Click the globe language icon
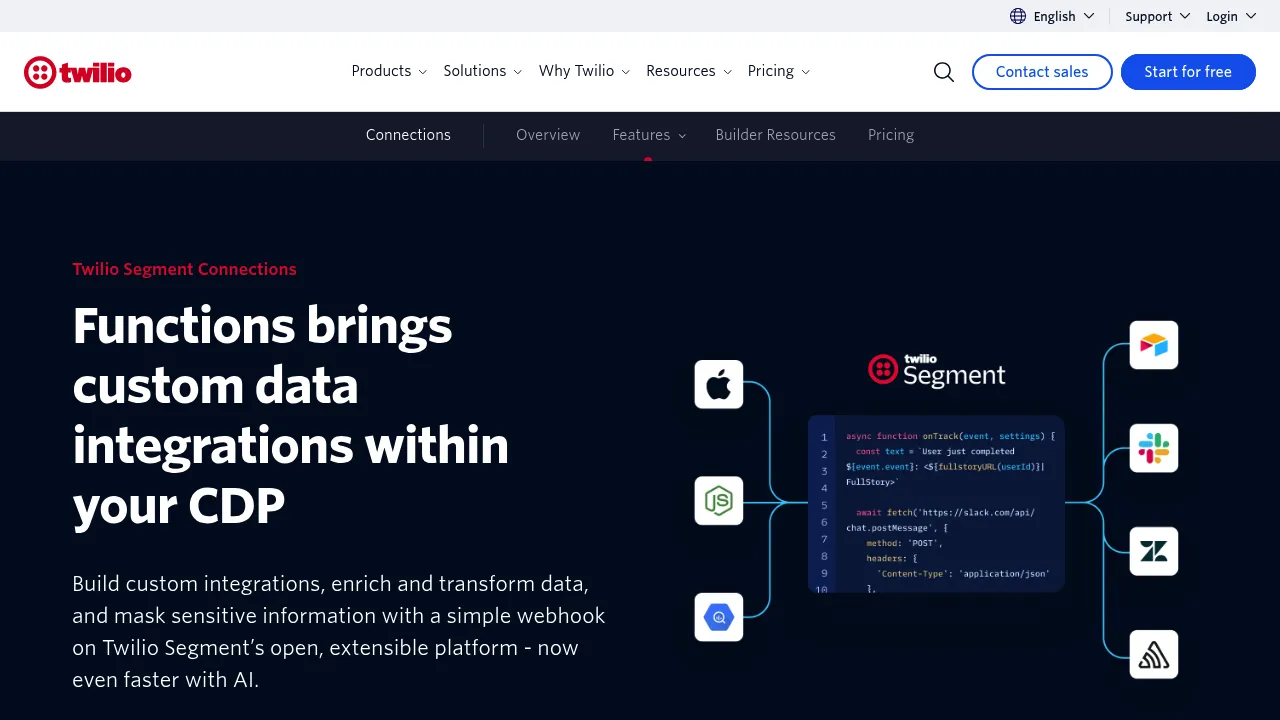The width and height of the screenshot is (1280, 720). tap(1018, 16)
